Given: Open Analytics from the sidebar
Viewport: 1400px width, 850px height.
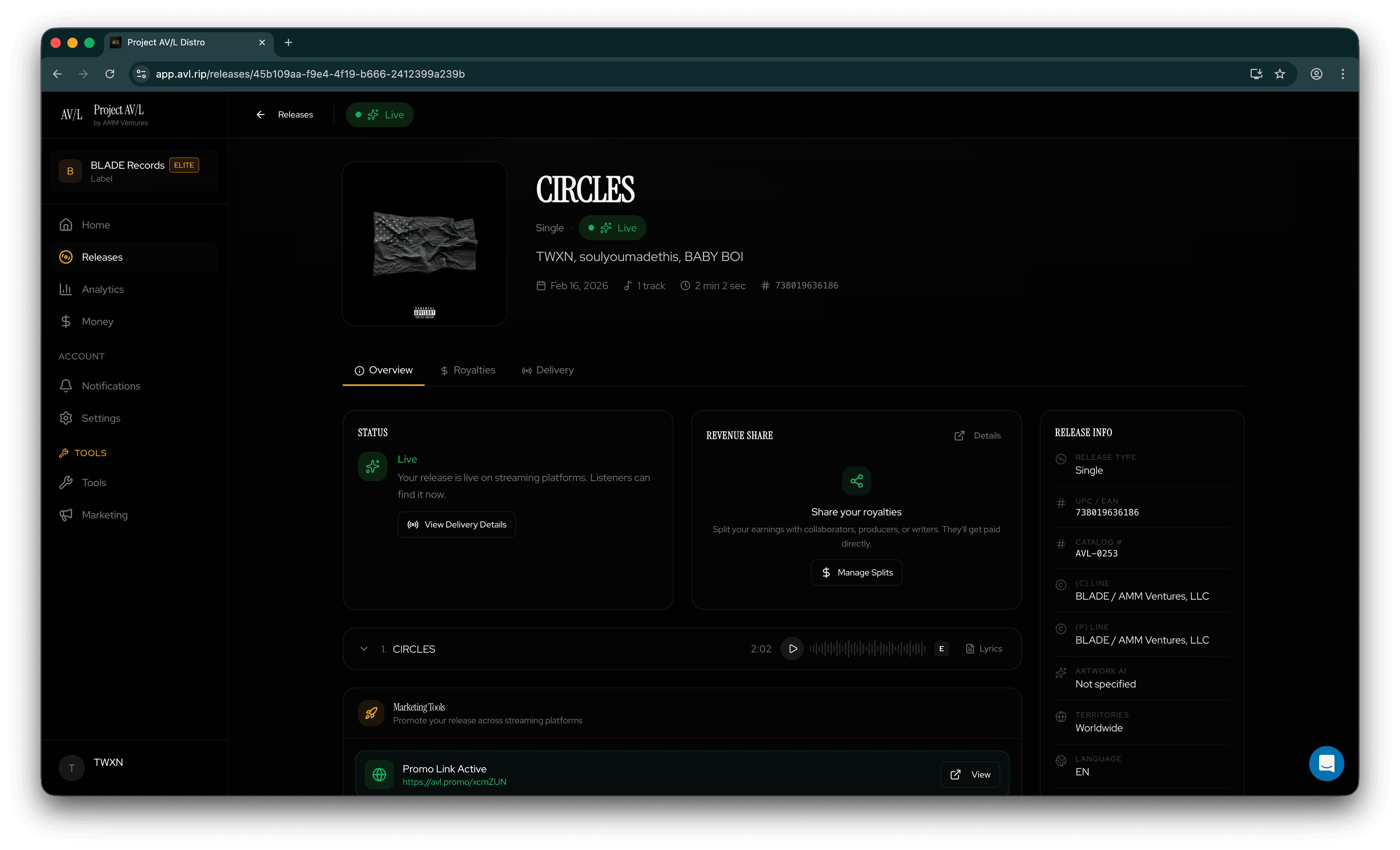Looking at the screenshot, I should tap(134, 289).
